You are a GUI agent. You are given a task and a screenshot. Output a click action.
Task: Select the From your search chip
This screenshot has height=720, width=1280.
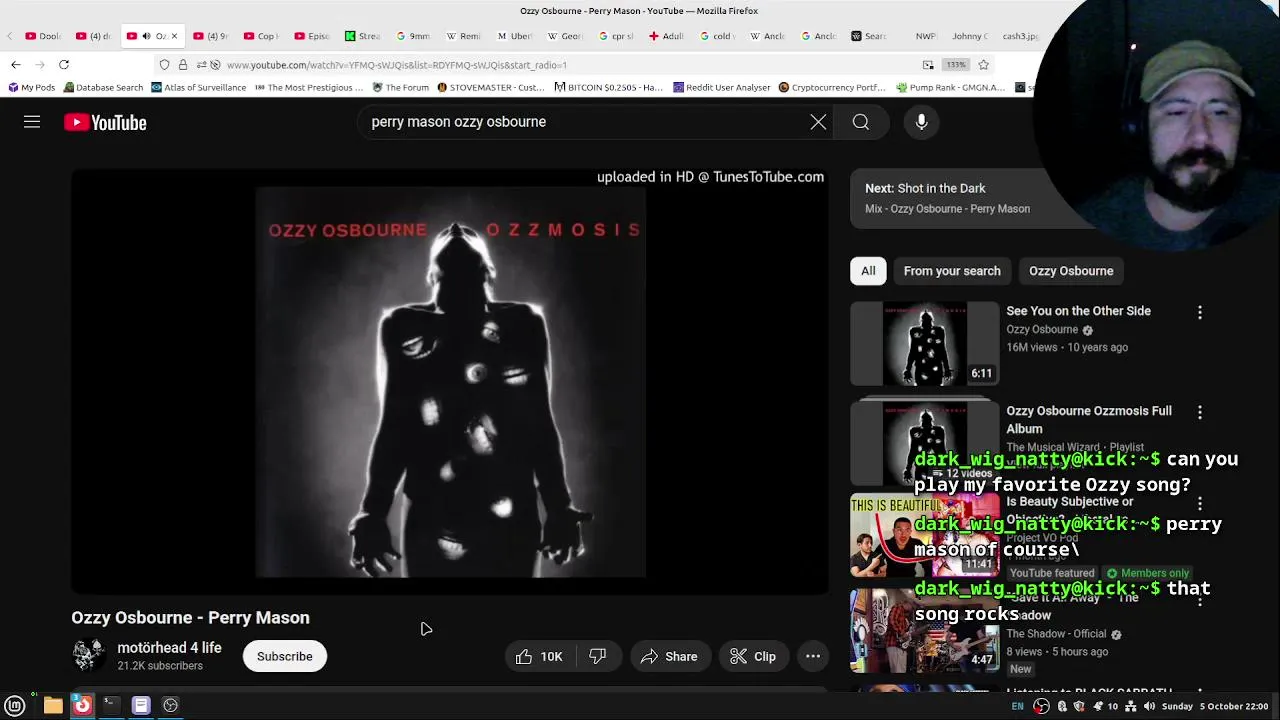pos(952,271)
